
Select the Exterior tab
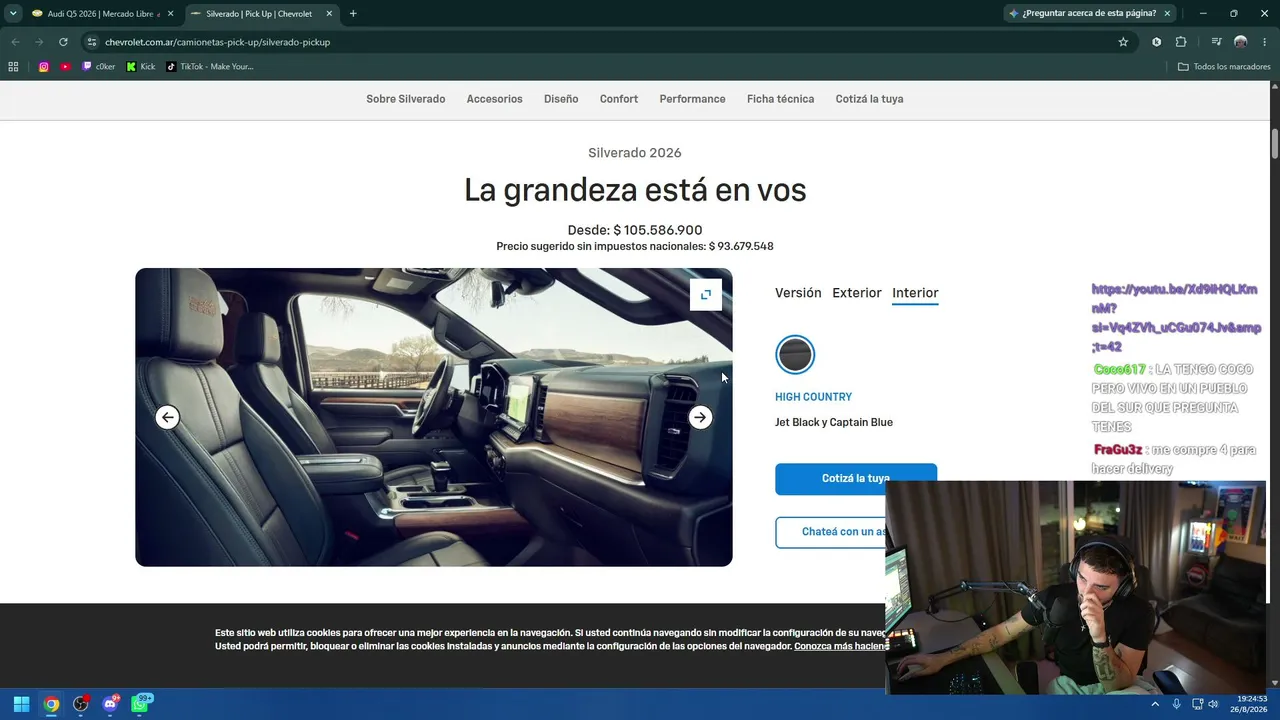857,293
